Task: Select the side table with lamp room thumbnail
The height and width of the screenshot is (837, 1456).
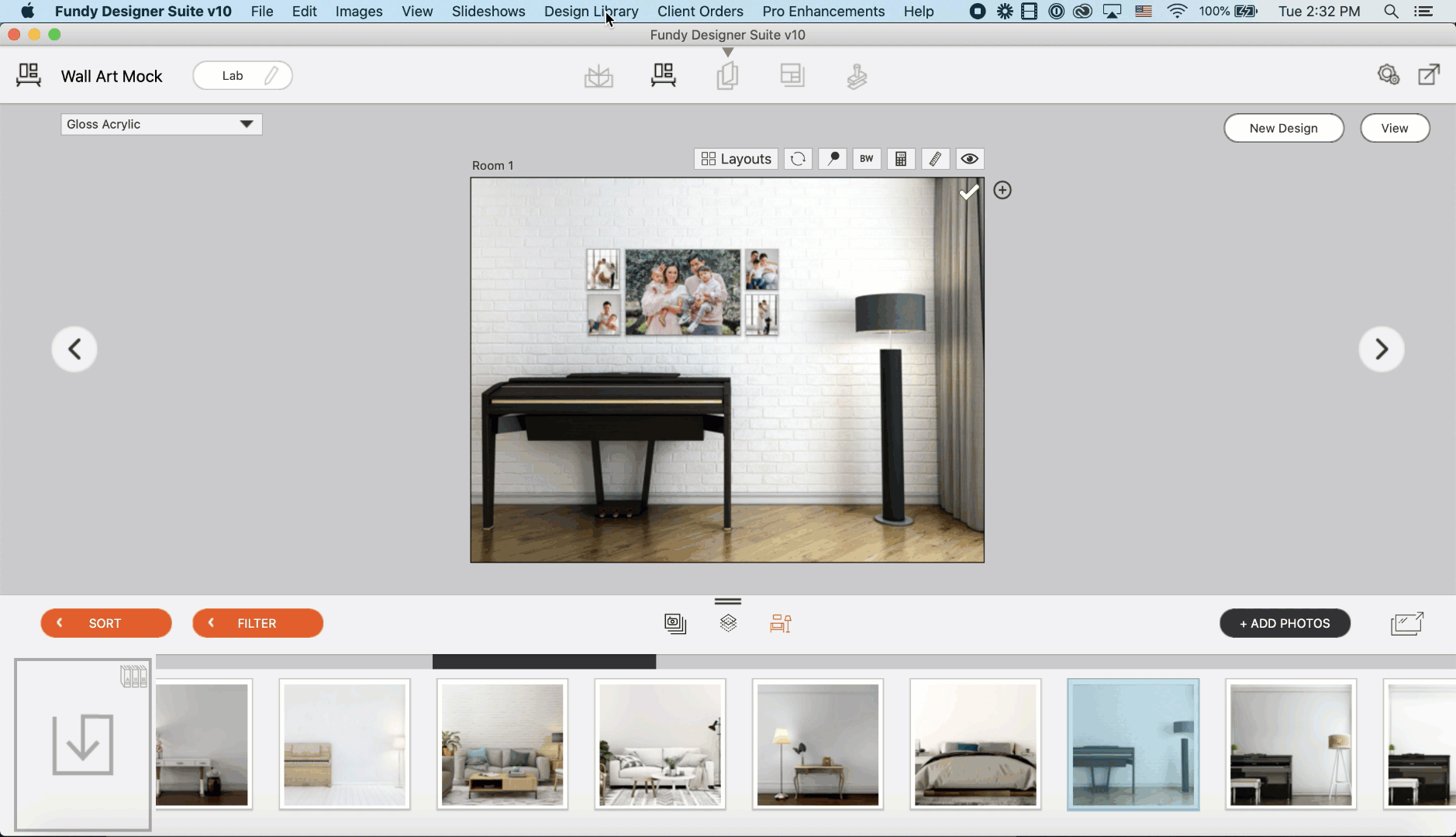Action: point(818,745)
